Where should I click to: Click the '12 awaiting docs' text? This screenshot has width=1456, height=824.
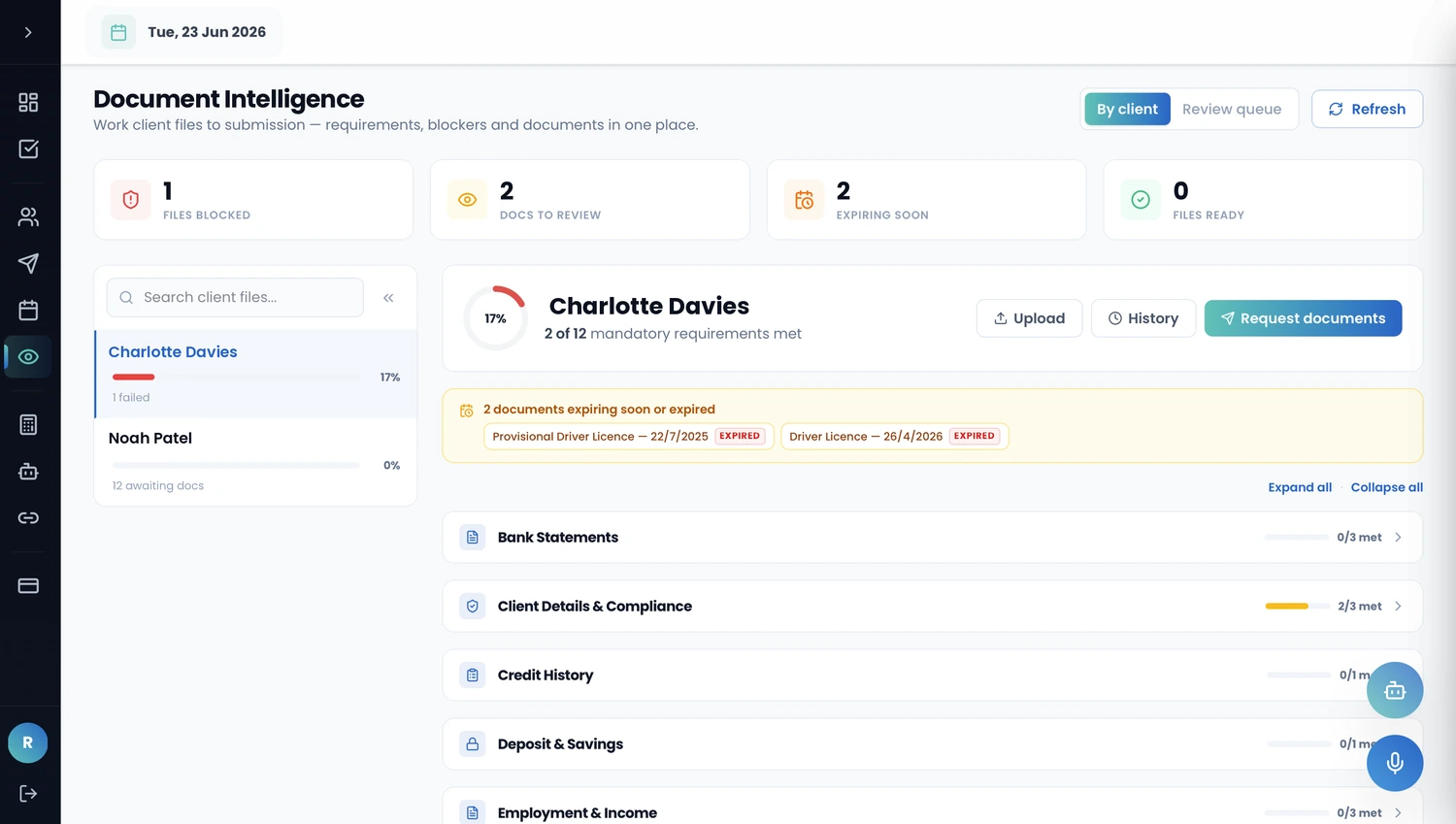(x=157, y=486)
